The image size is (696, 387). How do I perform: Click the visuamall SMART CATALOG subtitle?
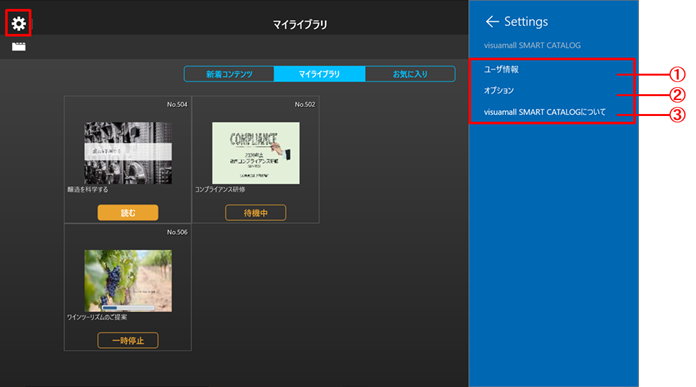coord(532,45)
